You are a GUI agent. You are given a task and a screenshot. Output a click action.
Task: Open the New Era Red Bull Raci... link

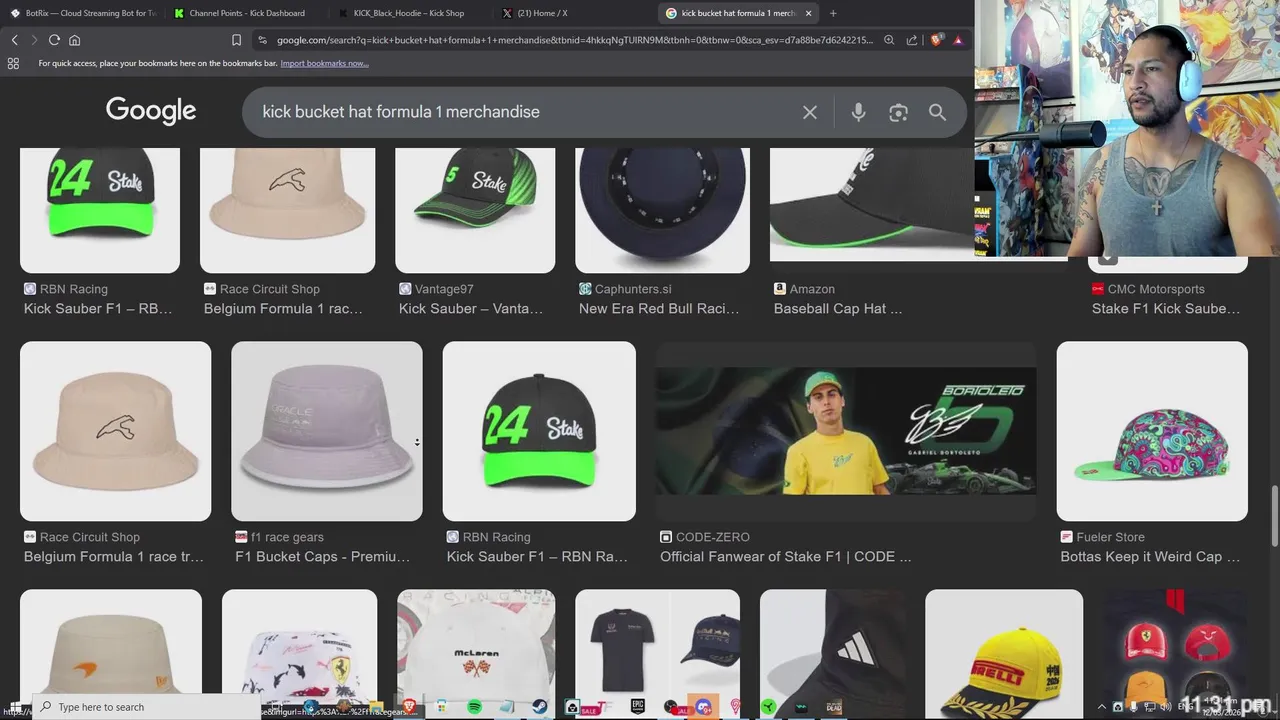[659, 308]
